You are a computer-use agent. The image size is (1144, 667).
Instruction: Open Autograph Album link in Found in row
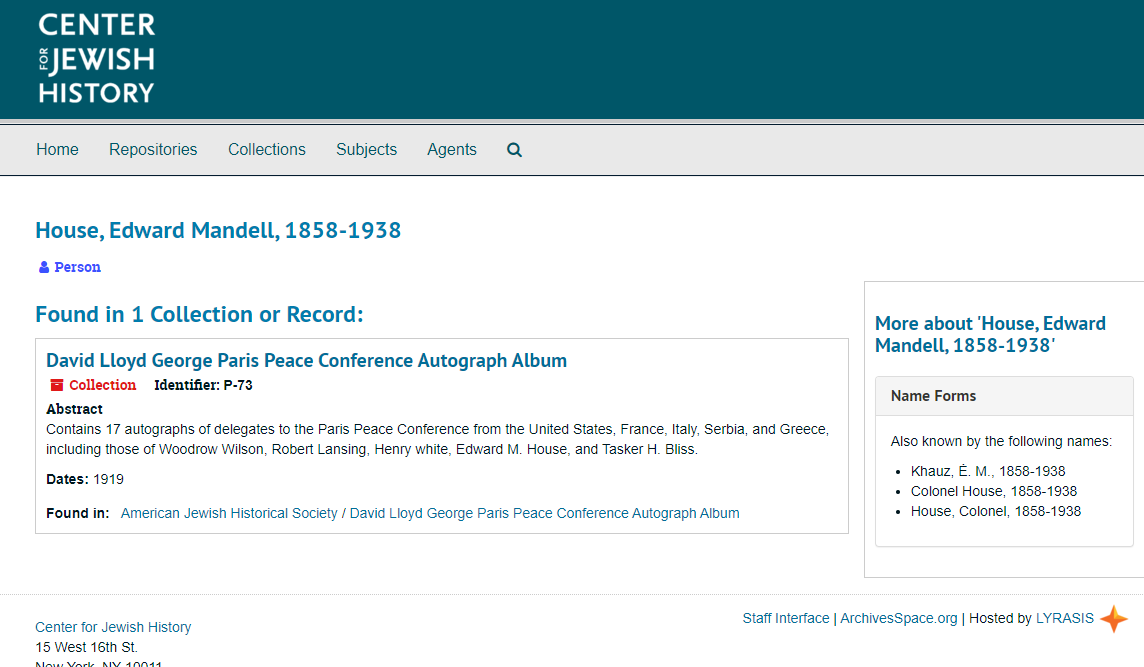544,513
